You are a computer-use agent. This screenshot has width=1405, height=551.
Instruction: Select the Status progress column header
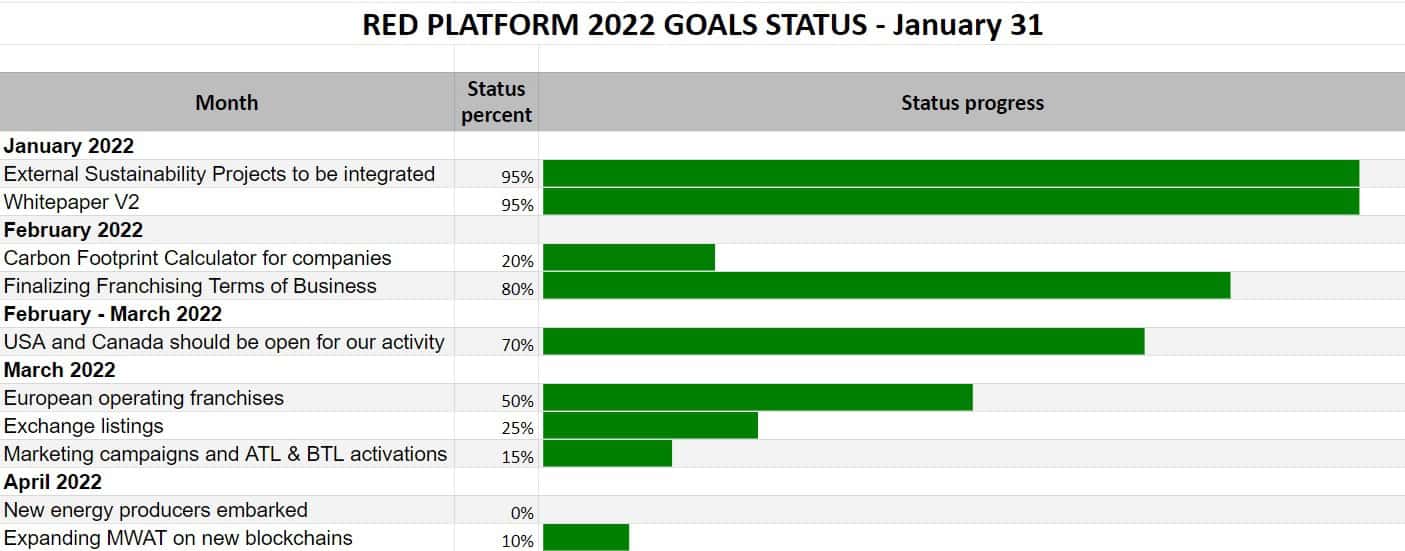pos(972,102)
